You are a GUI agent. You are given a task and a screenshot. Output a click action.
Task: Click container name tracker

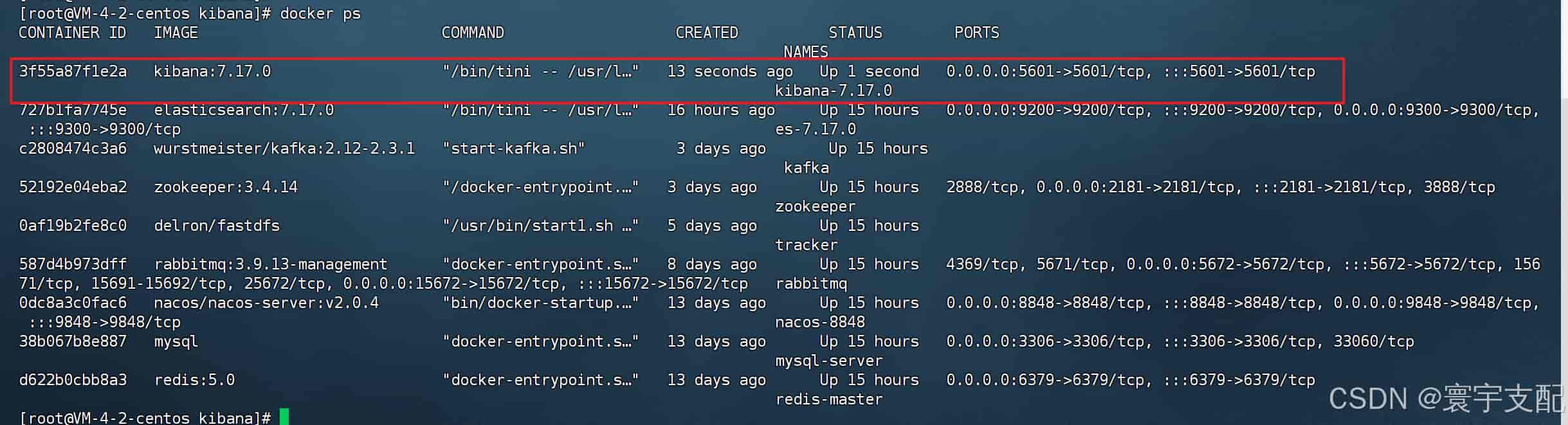coord(807,245)
